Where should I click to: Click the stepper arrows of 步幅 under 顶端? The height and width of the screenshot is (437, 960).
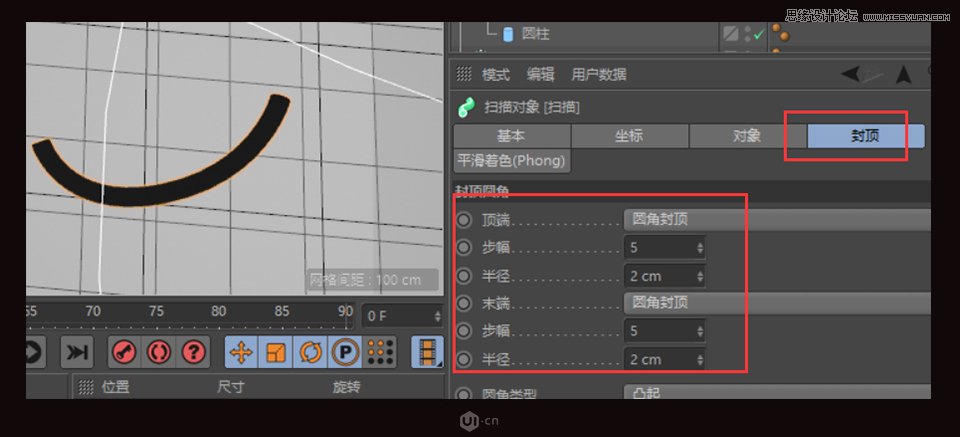700,248
